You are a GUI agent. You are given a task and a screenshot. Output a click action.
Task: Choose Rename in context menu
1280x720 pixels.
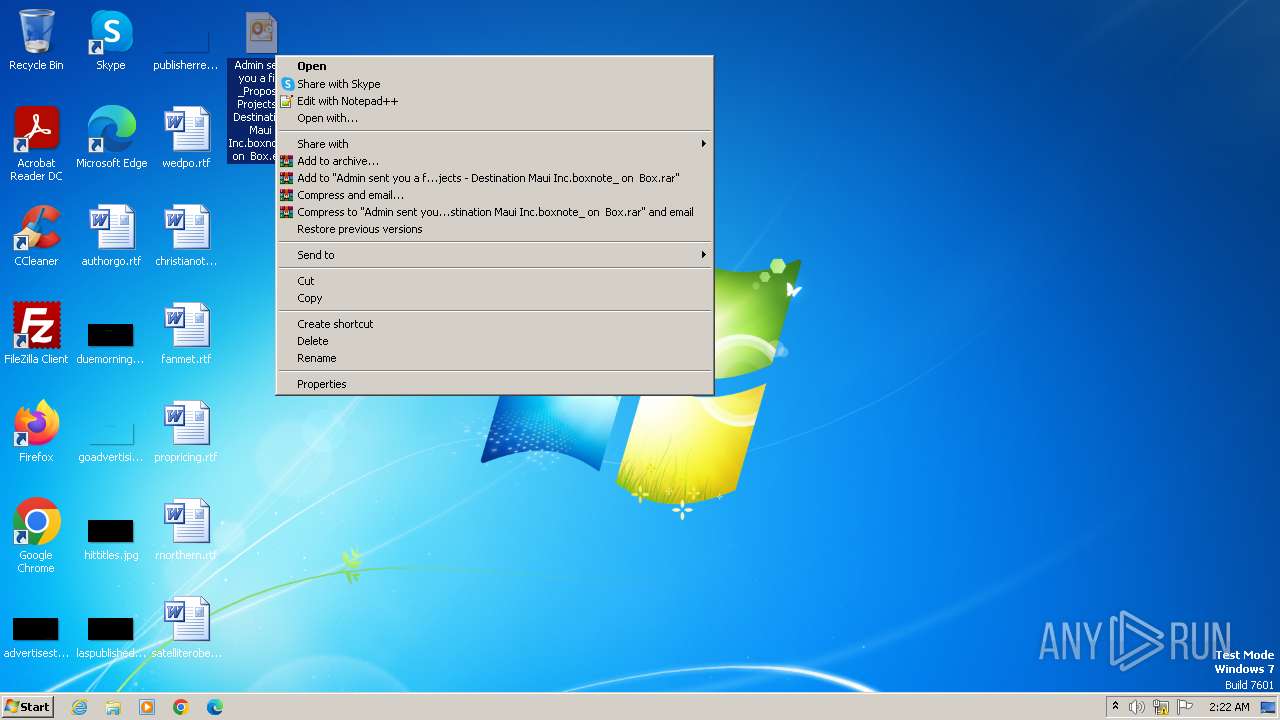point(495,358)
